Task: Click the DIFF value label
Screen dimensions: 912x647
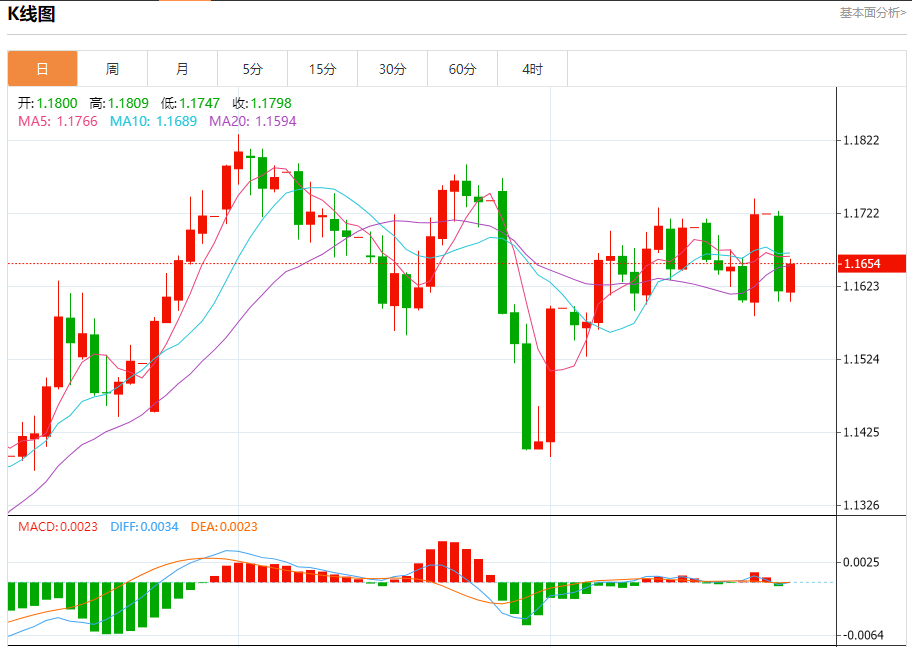Action: point(144,527)
